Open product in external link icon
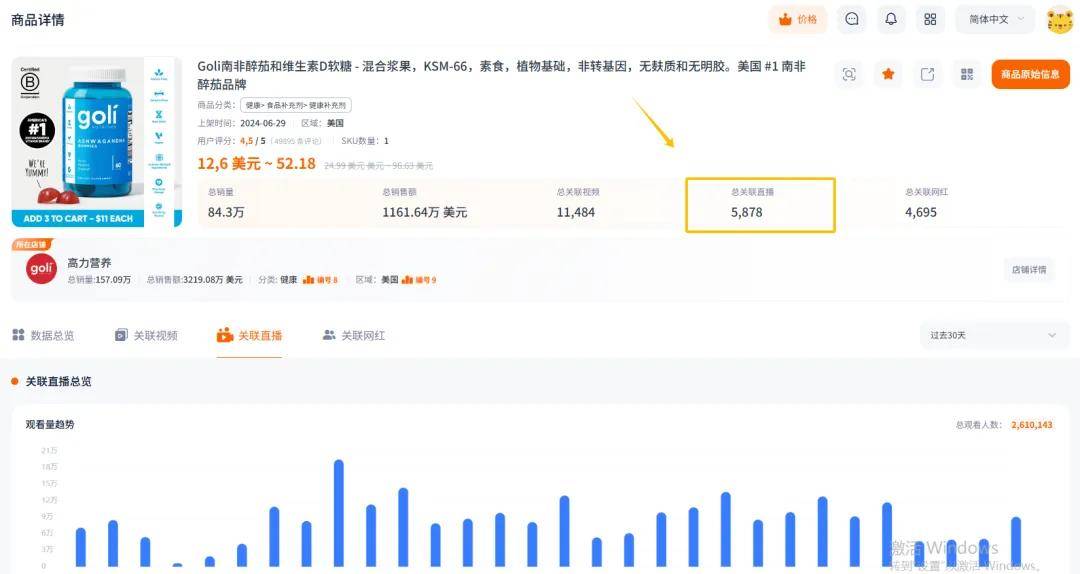Image resolution: width=1080 pixels, height=574 pixels. click(928, 74)
